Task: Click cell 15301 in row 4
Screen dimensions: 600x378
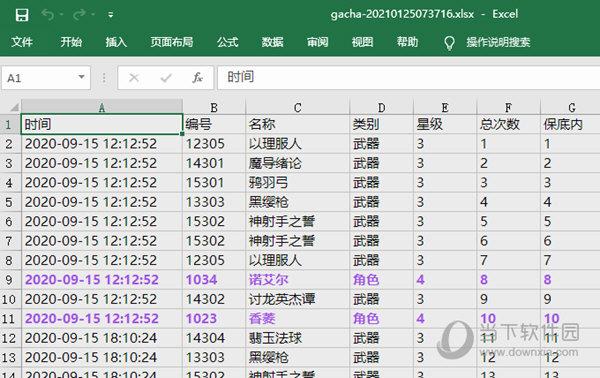Action: pyautogui.click(x=214, y=182)
